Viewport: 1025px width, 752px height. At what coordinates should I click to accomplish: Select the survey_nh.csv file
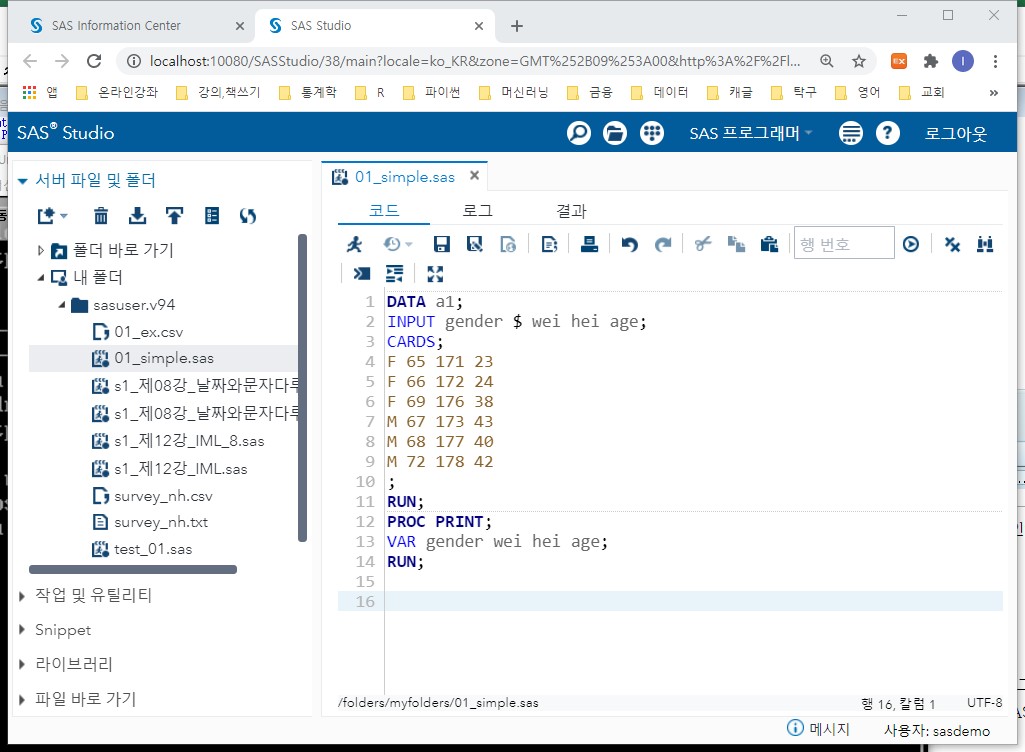[x=163, y=496]
